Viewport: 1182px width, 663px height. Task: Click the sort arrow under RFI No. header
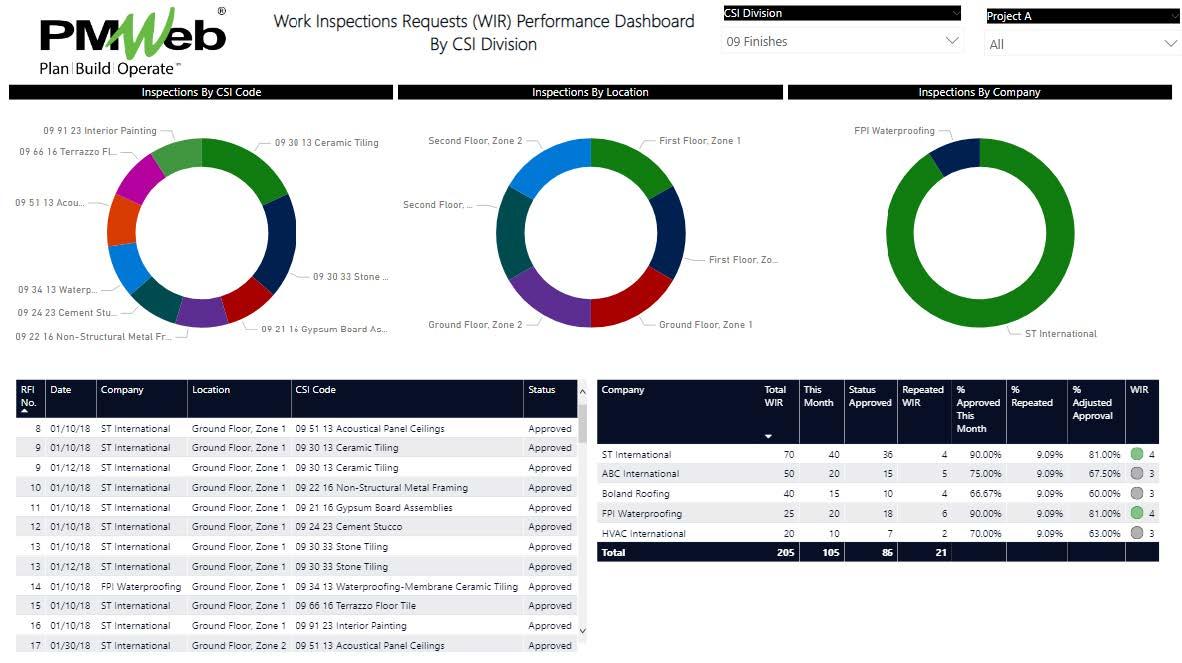[x=24, y=411]
